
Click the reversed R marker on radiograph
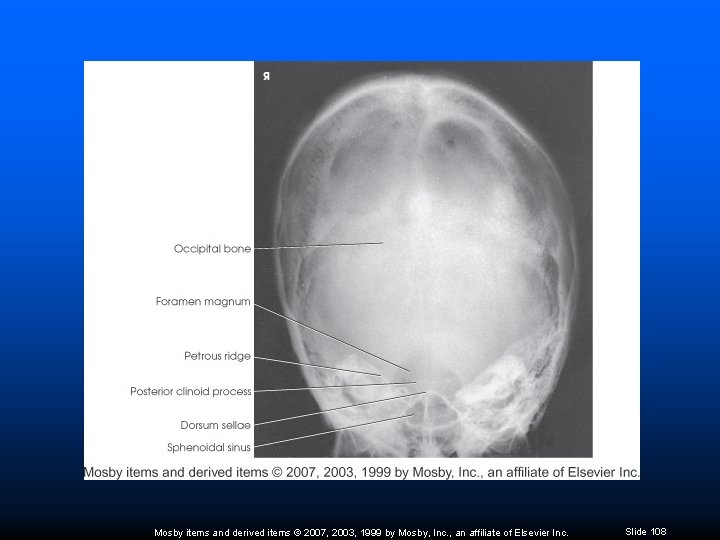pyautogui.click(x=266, y=76)
